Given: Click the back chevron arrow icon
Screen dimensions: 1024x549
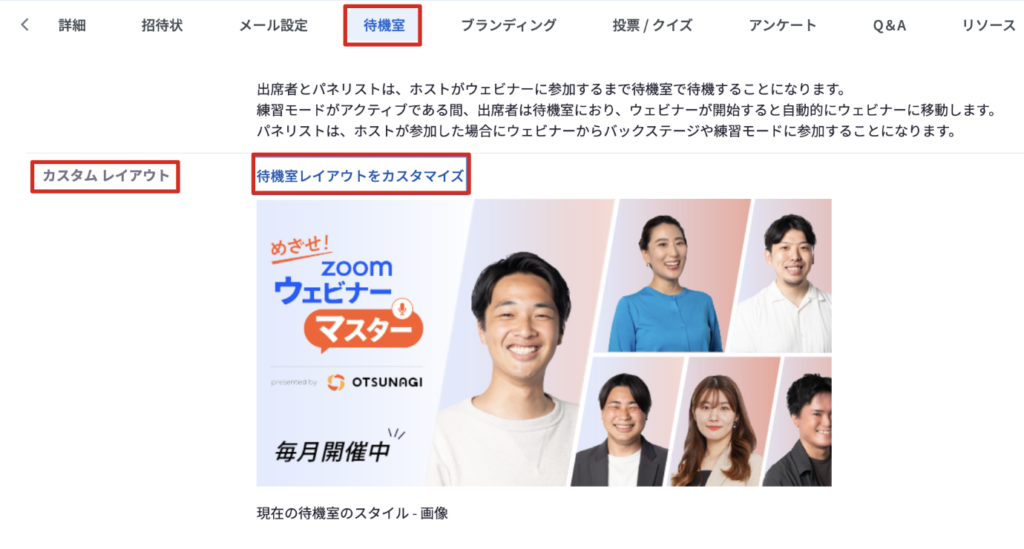Looking at the screenshot, I should [x=25, y=25].
